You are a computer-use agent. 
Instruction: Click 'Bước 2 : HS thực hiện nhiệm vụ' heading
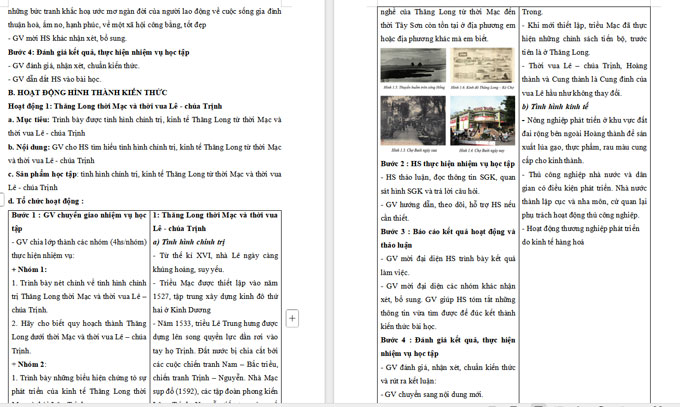tap(447, 163)
